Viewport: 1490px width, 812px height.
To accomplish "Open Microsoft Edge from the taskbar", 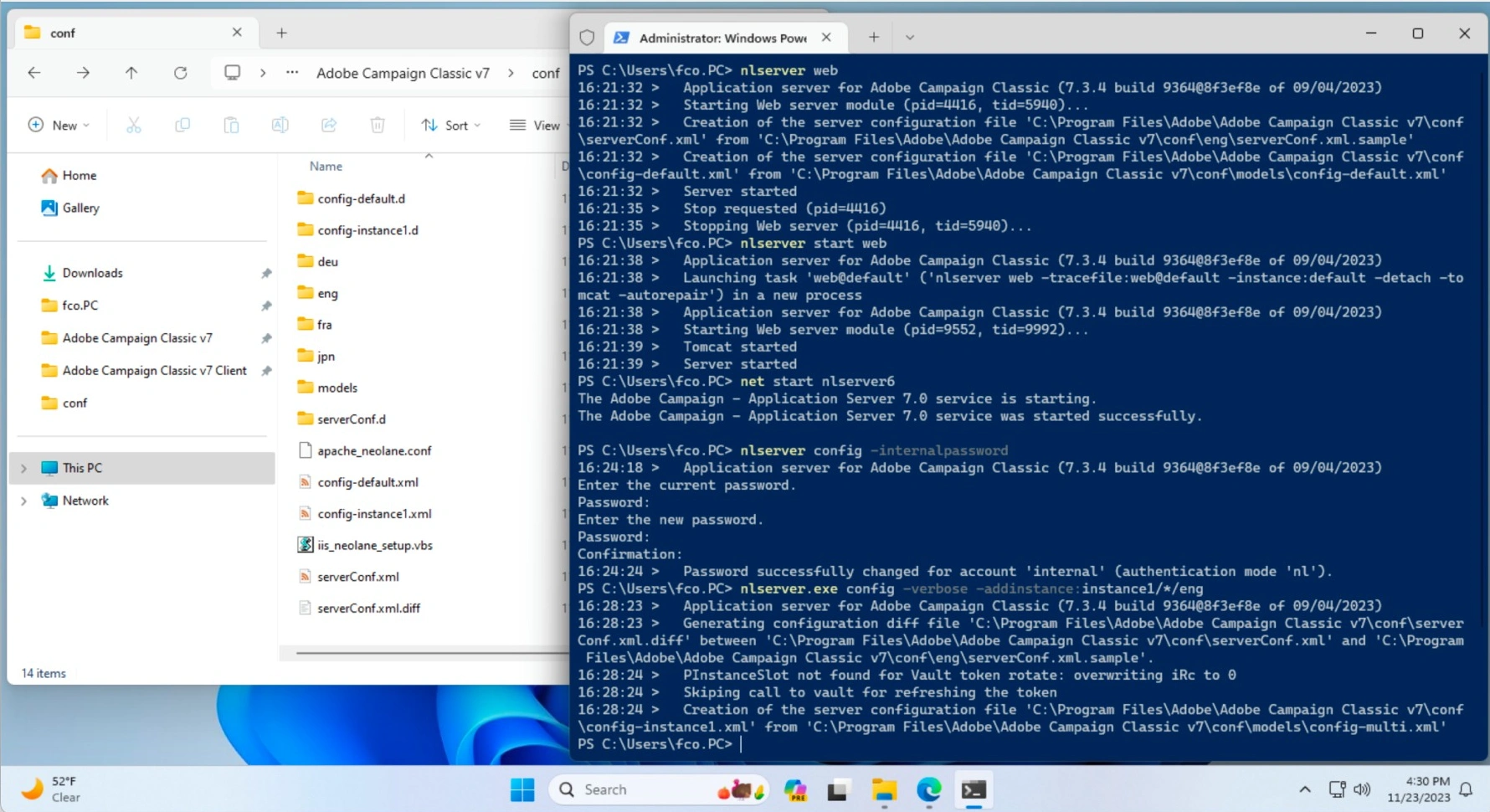I will pos(928,789).
